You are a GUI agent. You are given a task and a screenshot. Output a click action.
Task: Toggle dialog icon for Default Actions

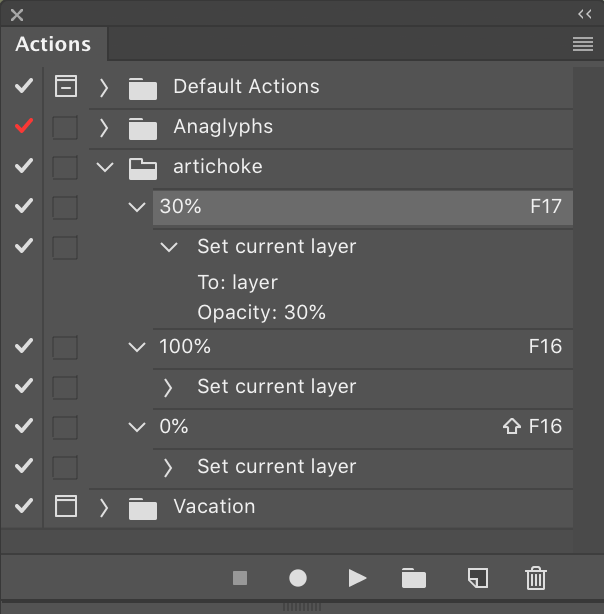click(66, 86)
